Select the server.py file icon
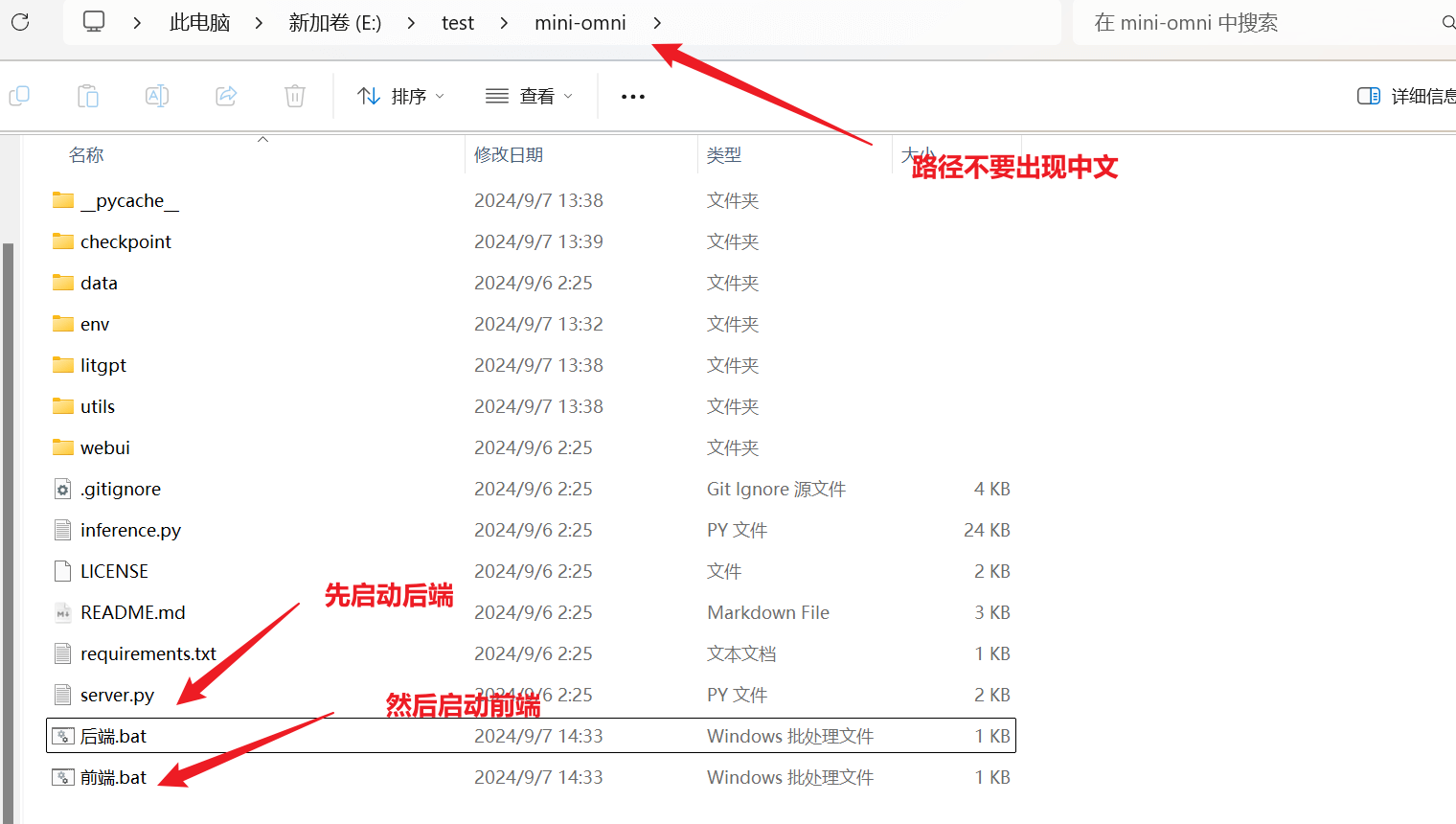 coord(63,695)
